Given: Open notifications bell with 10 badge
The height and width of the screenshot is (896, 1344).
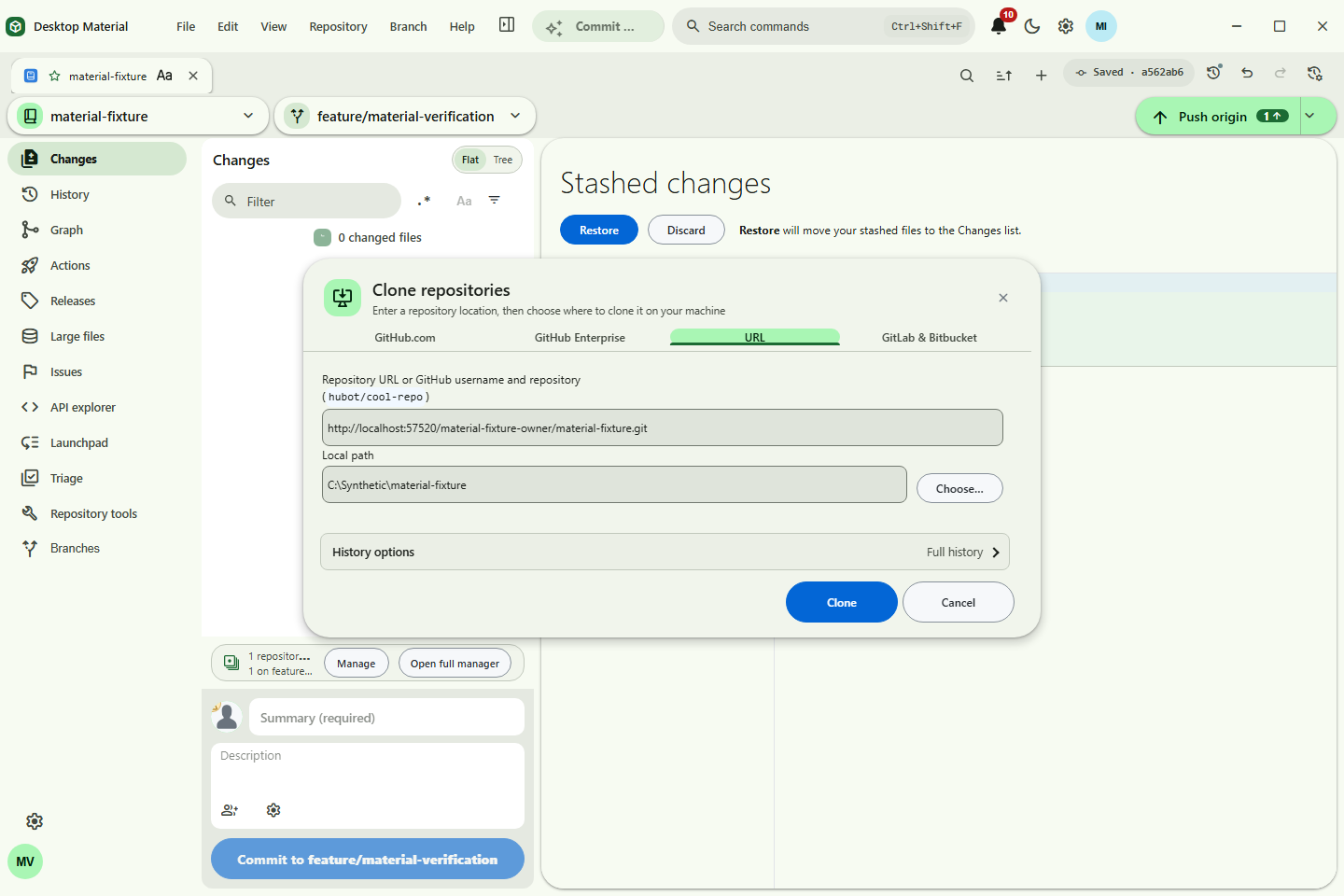Looking at the screenshot, I should pos(1000,25).
